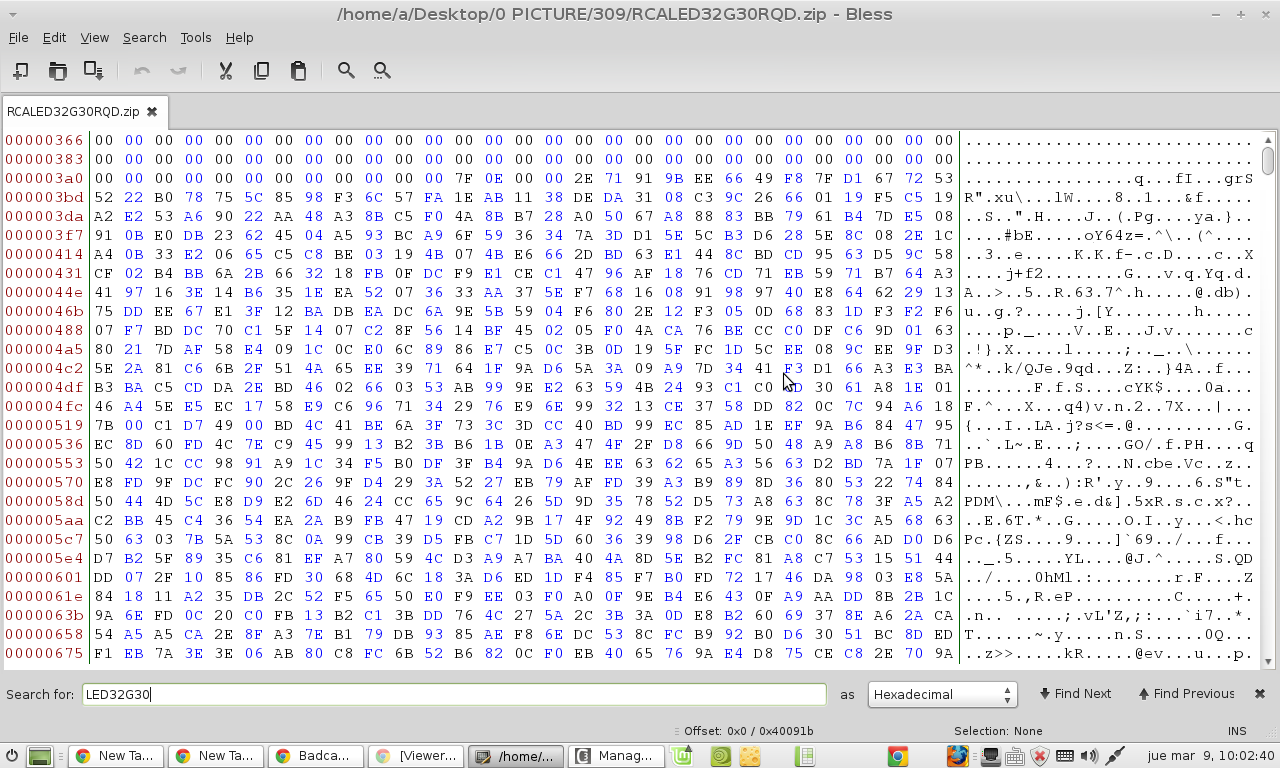Screen dimensions: 1280x768
Task: Open the Tools menu
Action: [195, 37]
